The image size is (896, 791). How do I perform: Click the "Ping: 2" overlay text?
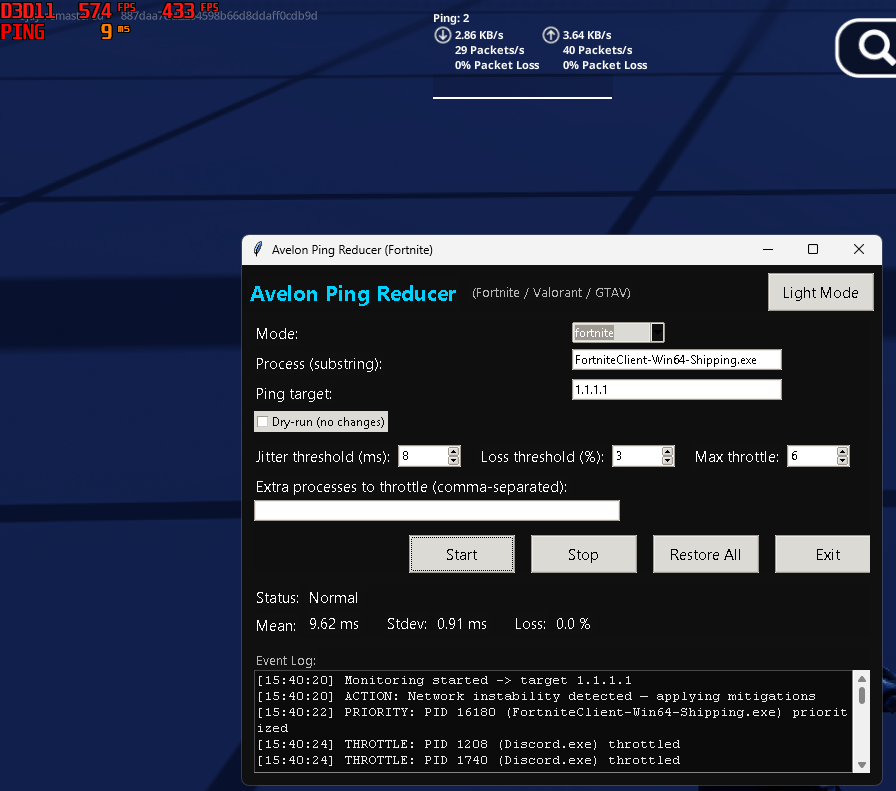click(451, 18)
